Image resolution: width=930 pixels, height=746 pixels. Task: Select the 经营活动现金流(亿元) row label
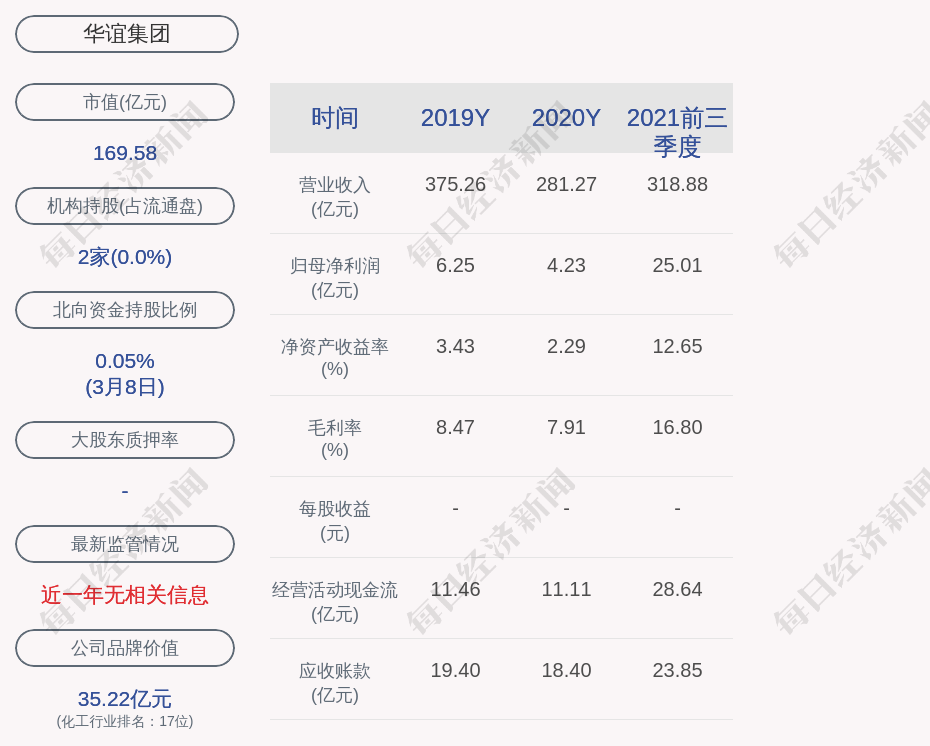coord(335,601)
